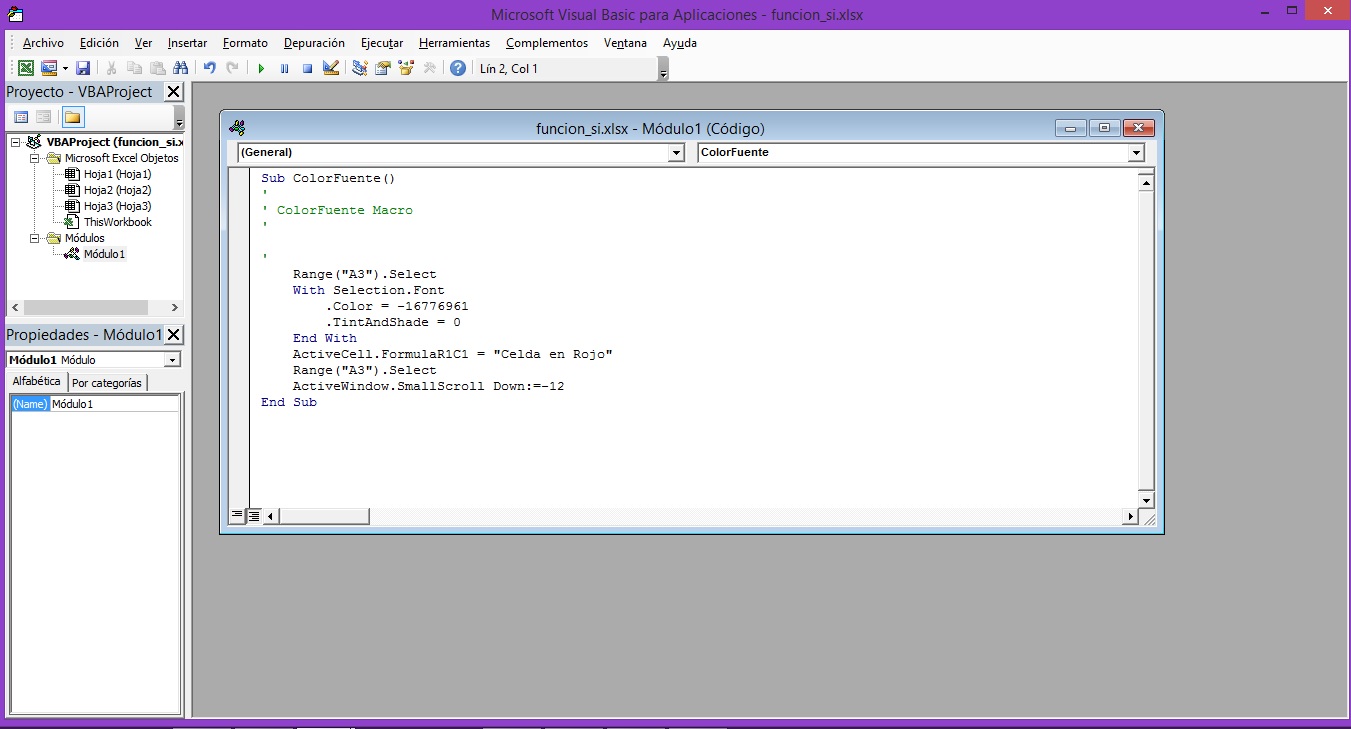Toggle Design Mode in the toolbar

pos(331,69)
